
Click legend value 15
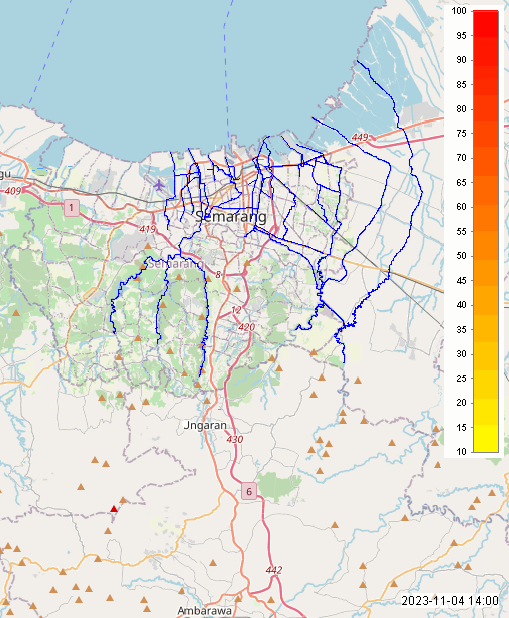click(x=462, y=427)
